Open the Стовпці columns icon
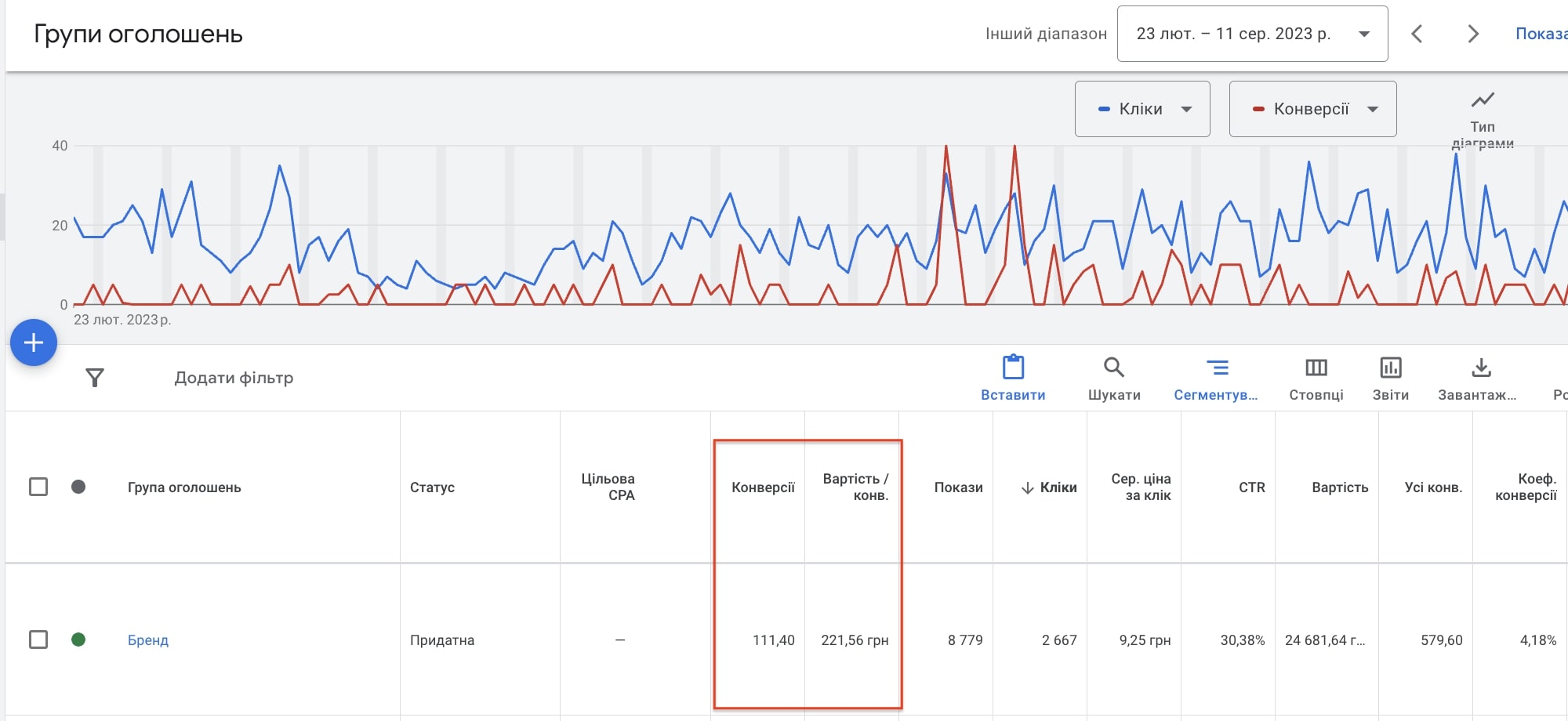This screenshot has width=1568, height=721. pos(1316,368)
